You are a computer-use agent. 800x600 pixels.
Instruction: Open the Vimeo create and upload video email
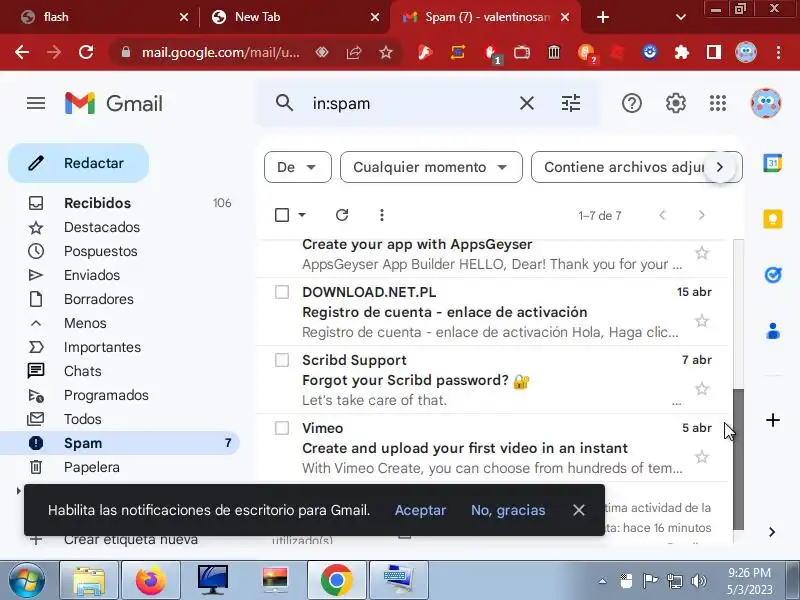click(x=492, y=447)
